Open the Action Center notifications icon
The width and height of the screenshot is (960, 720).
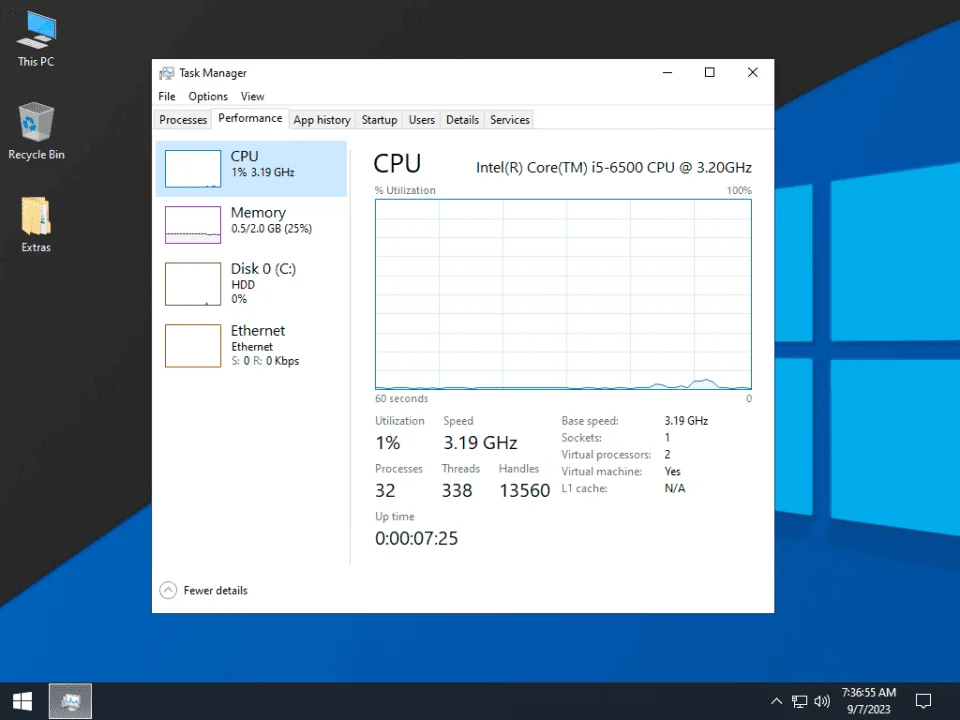923,701
